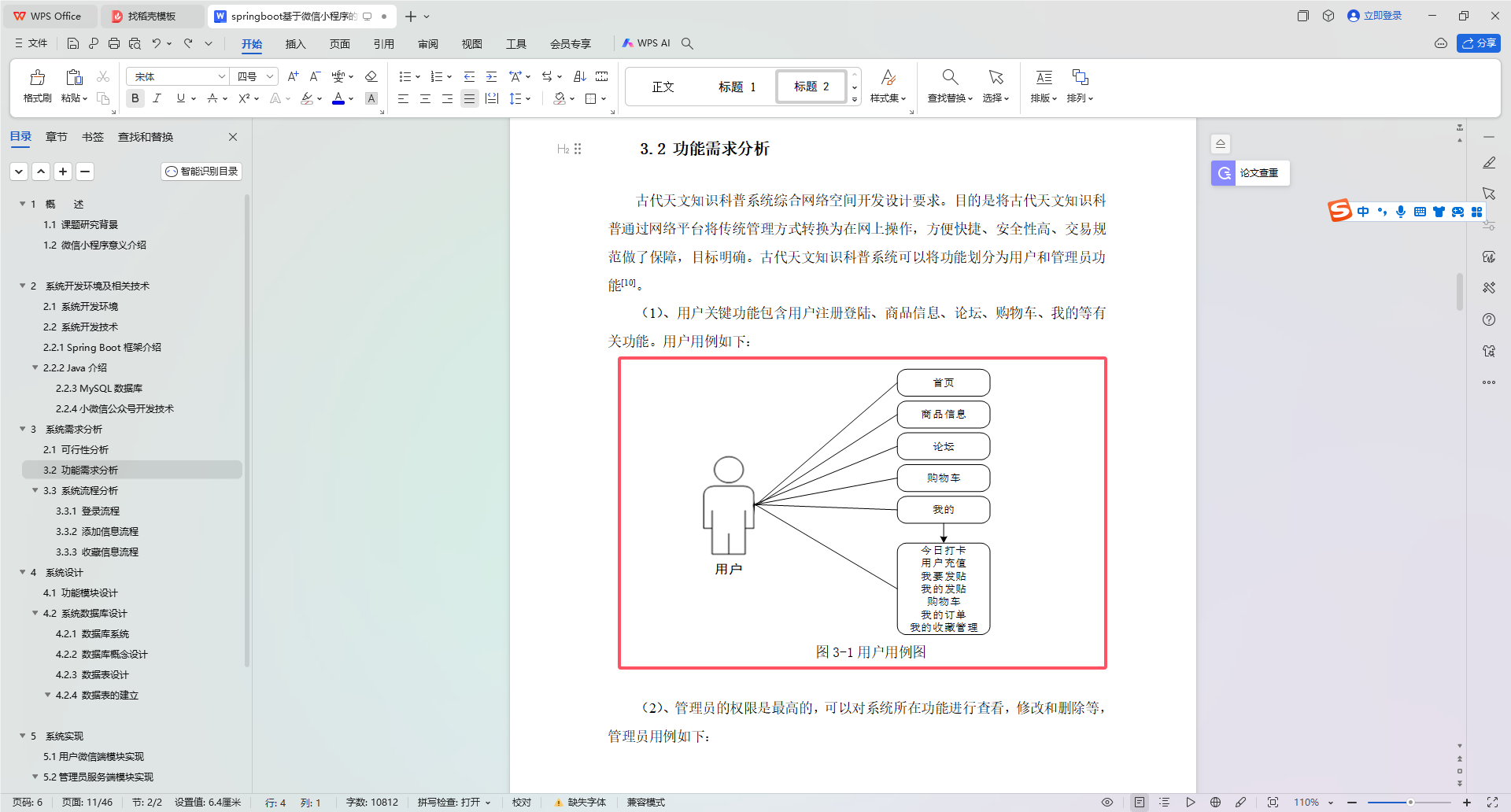Switch to the 审阅 ribbon tab
Viewport: 1511px width, 812px height.
click(427, 44)
